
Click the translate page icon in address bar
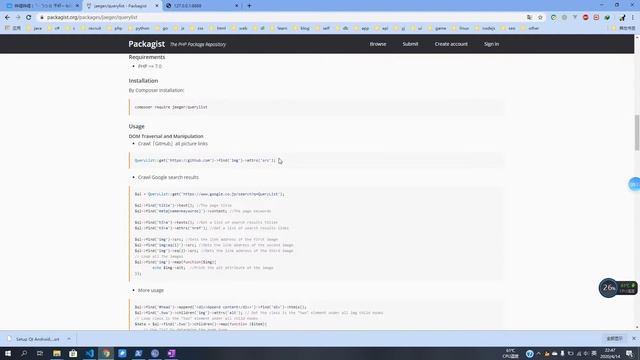(529, 18)
